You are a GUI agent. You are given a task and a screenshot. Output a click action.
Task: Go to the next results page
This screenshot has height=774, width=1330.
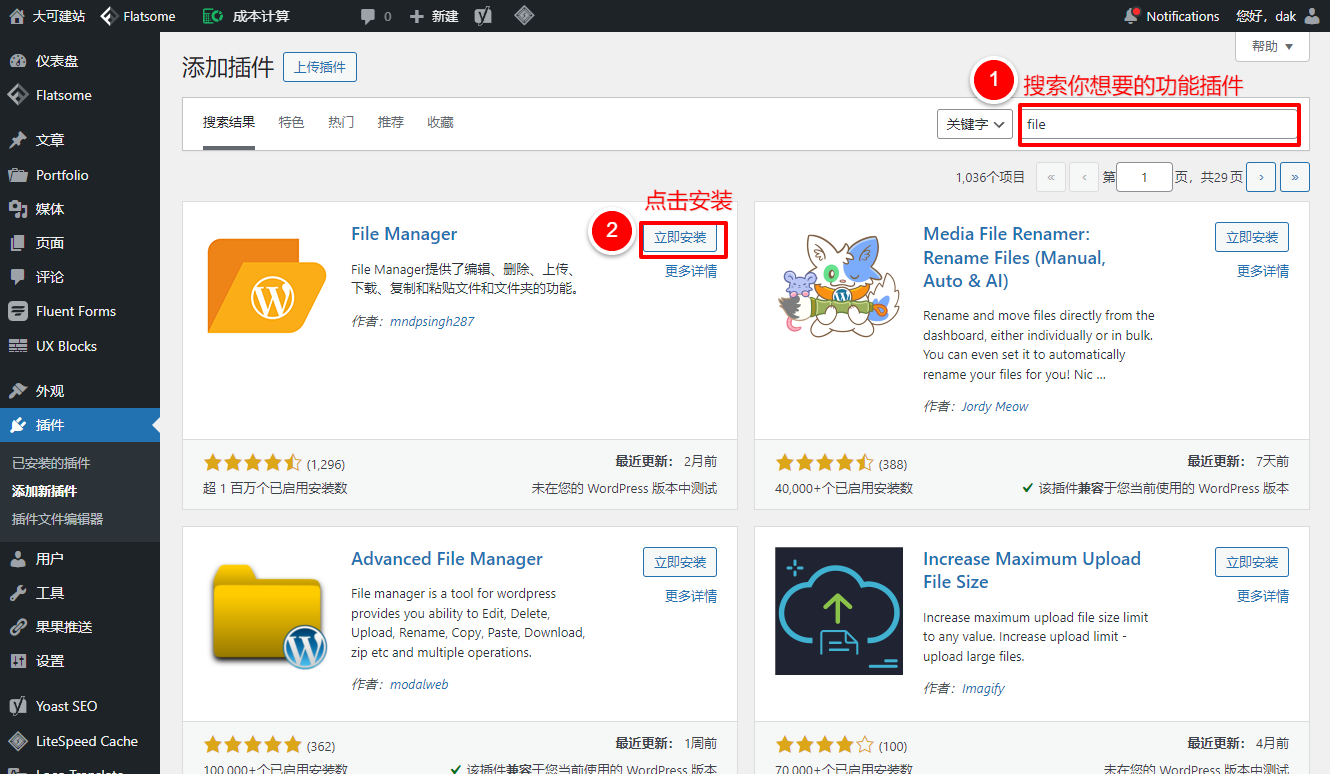pos(1260,178)
